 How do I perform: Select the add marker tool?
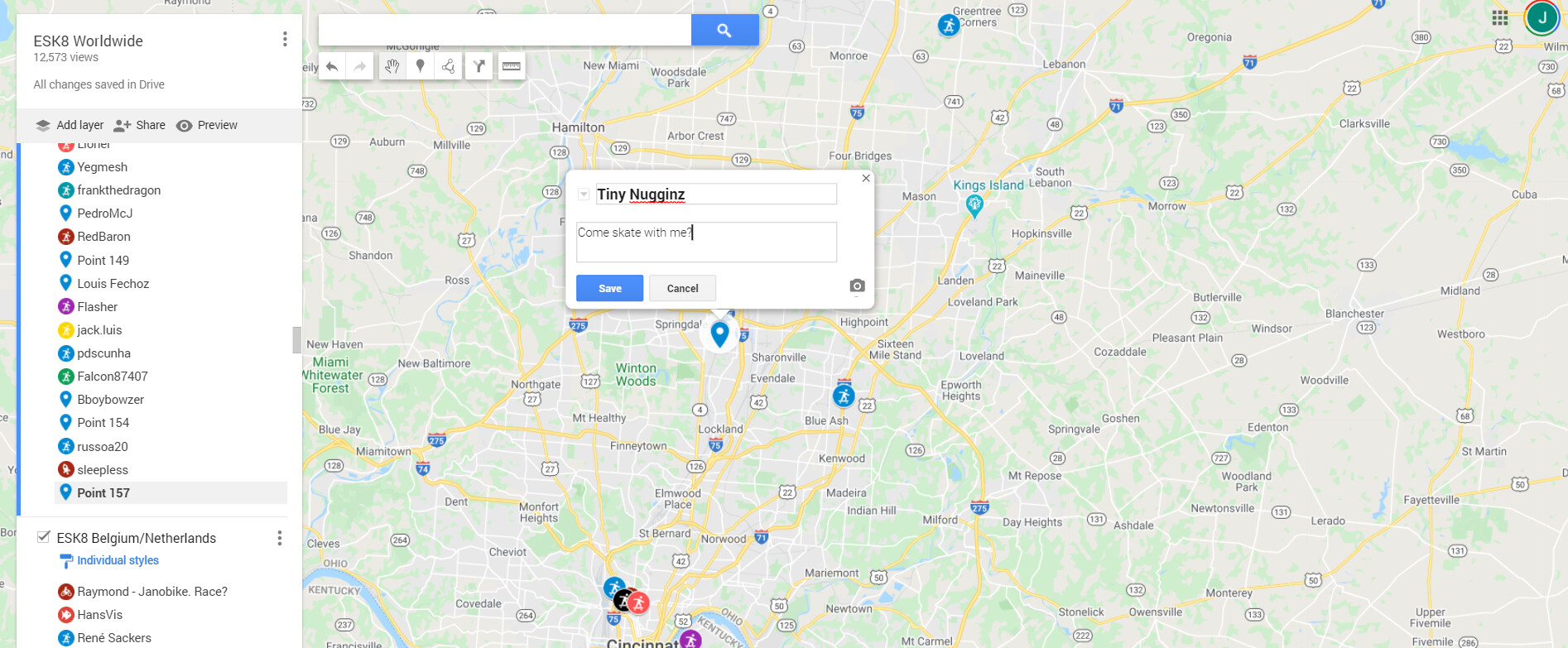pos(421,66)
